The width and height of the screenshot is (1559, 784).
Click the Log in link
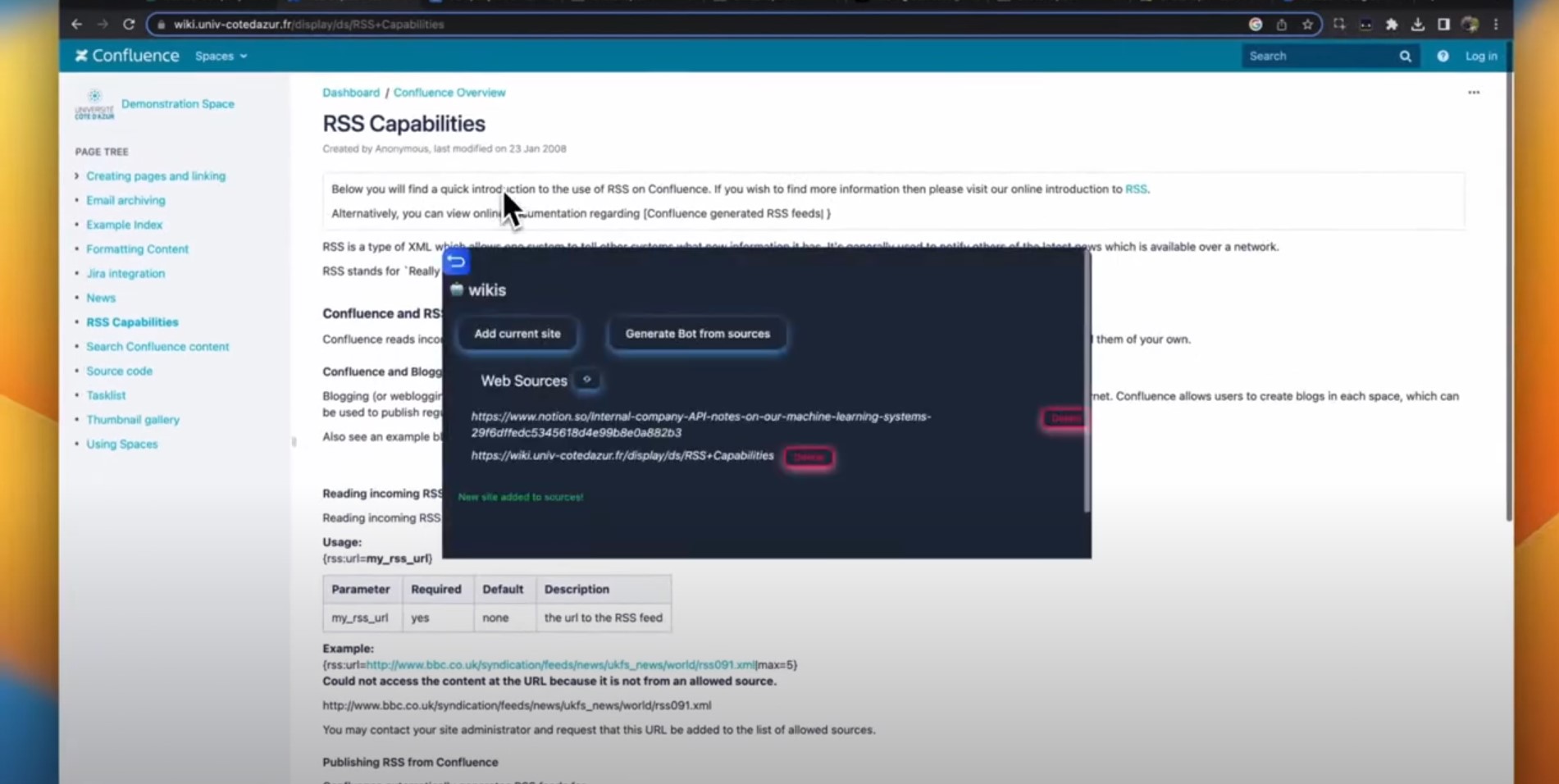point(1481,57)
